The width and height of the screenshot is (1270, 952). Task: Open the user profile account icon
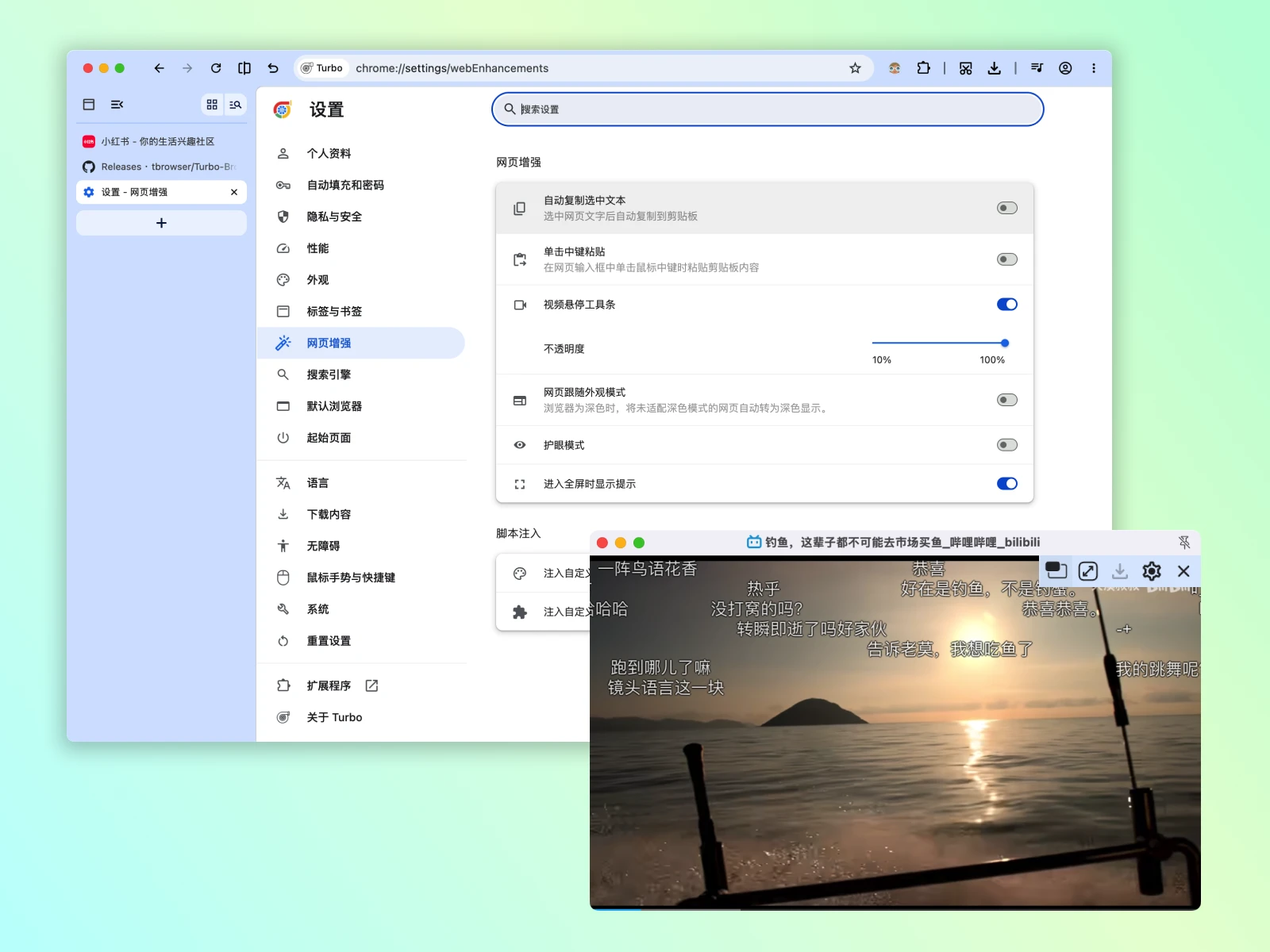coord(1065,68)
